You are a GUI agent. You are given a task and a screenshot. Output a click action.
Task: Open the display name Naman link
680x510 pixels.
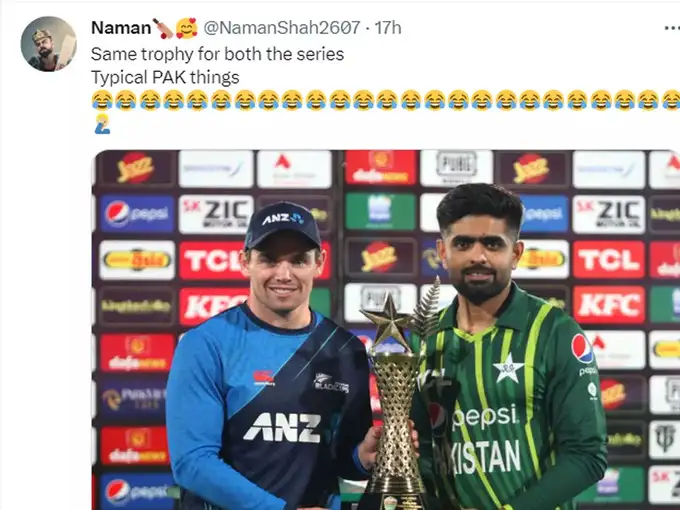[121, 28]
